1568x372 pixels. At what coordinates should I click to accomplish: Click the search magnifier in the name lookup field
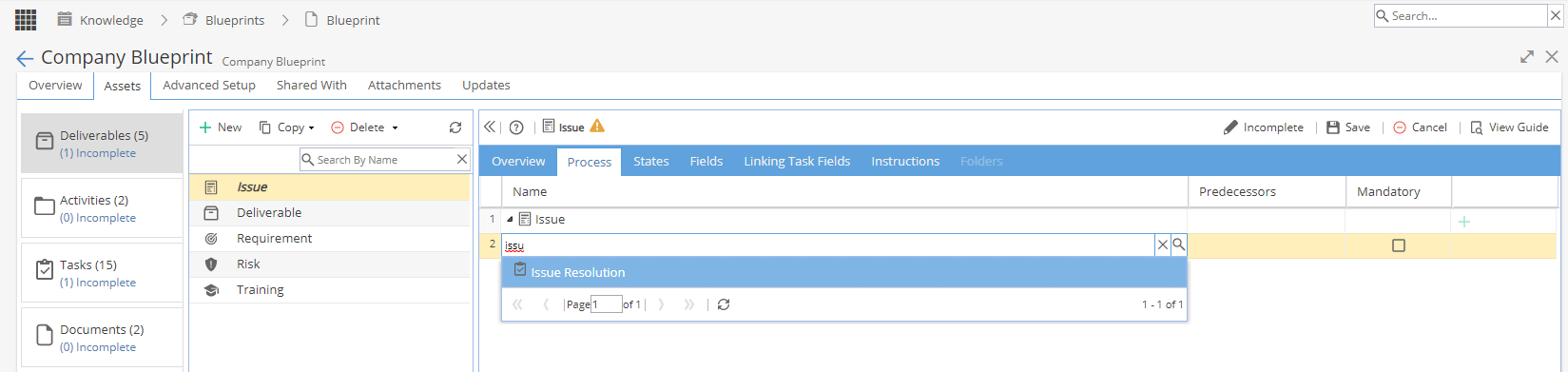click(1179, 245)
